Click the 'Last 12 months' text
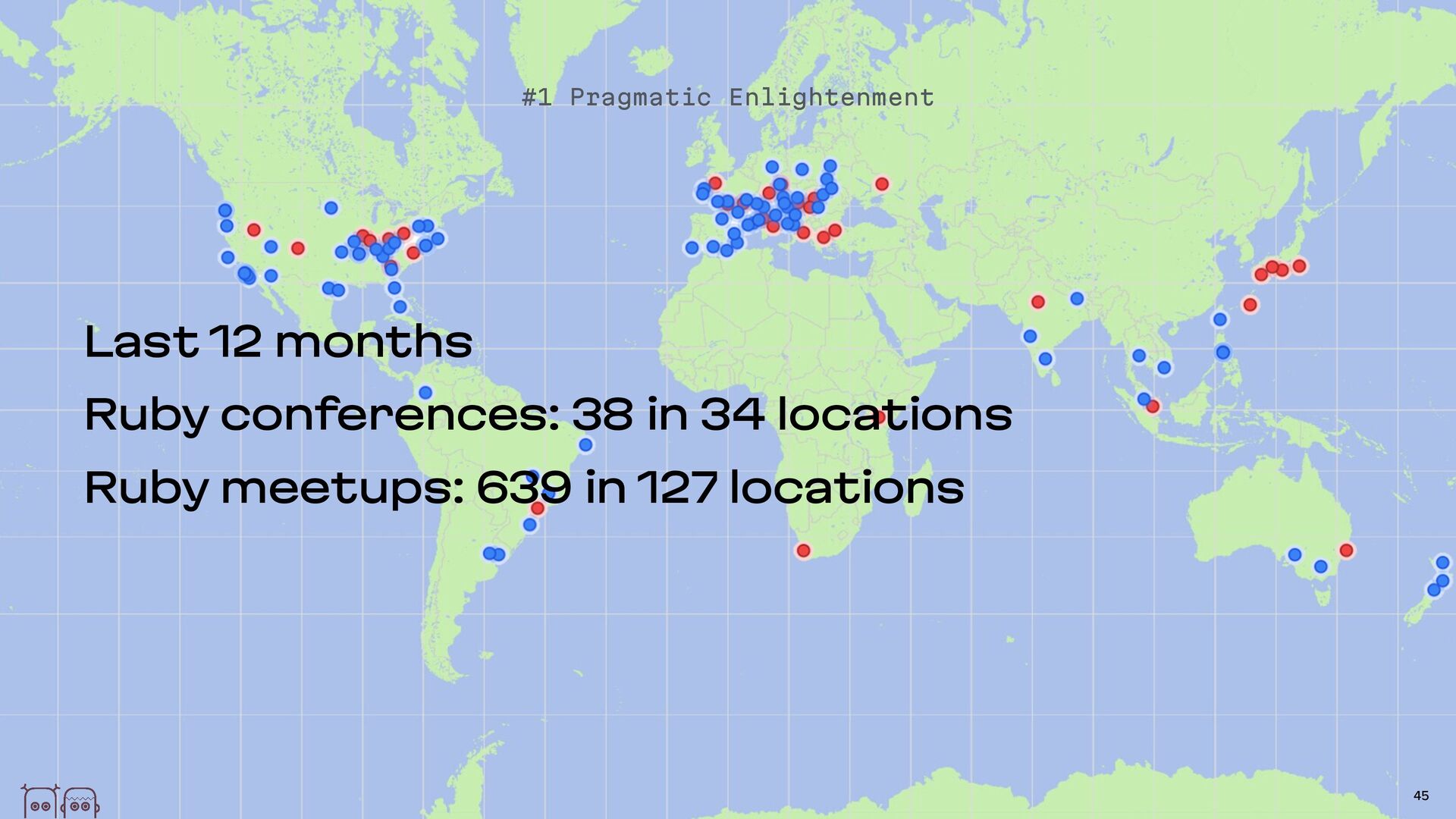The image size is (1456, 819). [278, 342]
